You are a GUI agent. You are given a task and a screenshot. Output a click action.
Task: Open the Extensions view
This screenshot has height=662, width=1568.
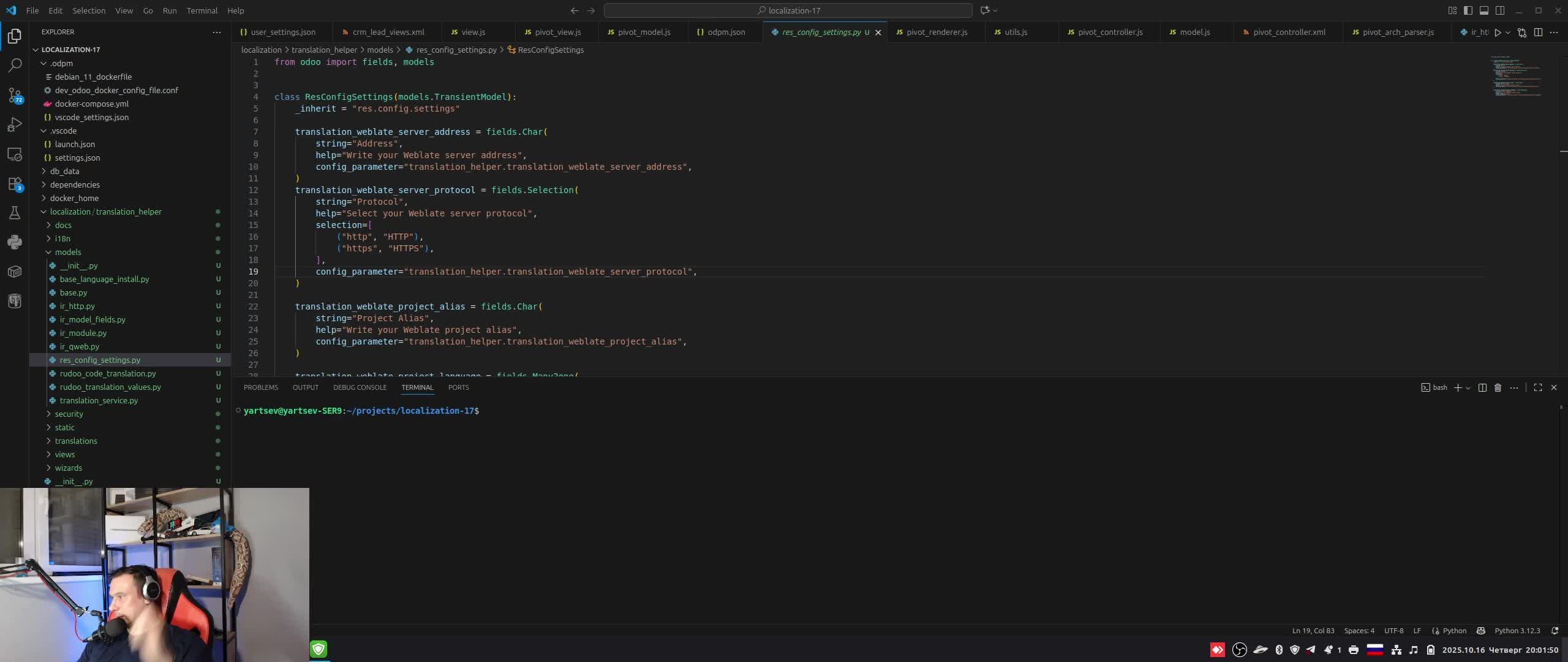tap(15, 184)
